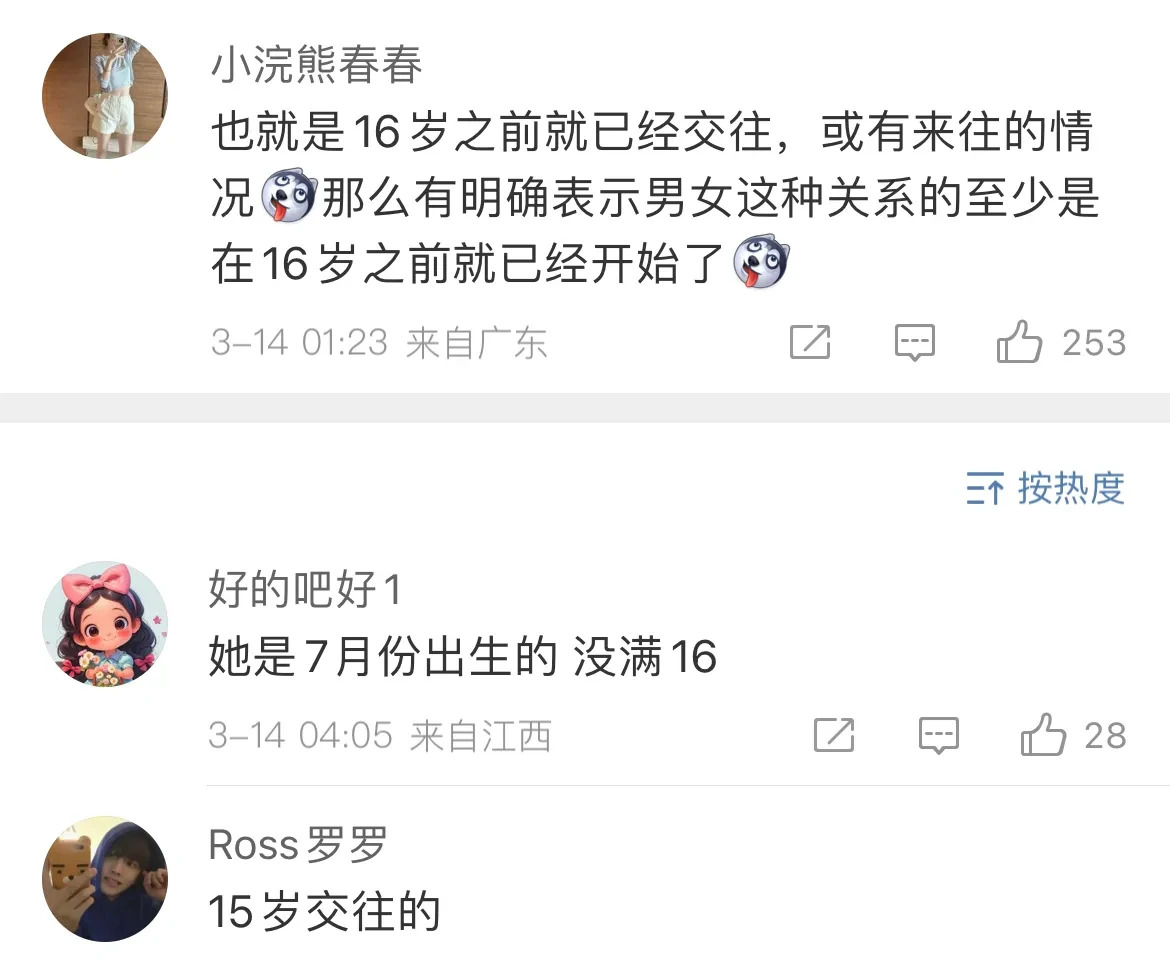The width and height of the screenshot is (1170, 962).
Task: Open the reply icon on 好的吧好1's comment
Action: pyautogui.click(x=939, y=736)
